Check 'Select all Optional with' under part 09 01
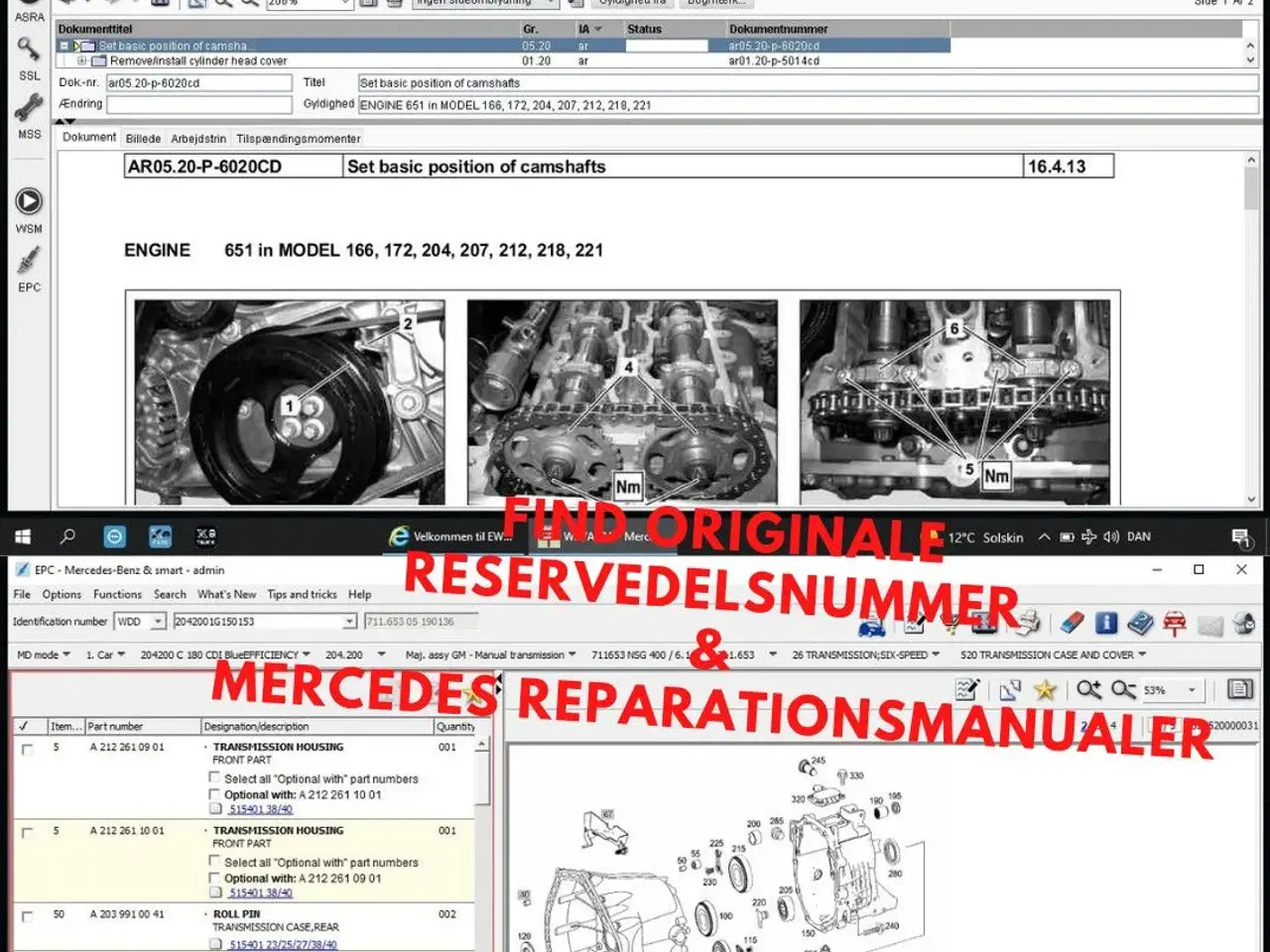This screenshot has height=952, width=1270. (214, 778)
